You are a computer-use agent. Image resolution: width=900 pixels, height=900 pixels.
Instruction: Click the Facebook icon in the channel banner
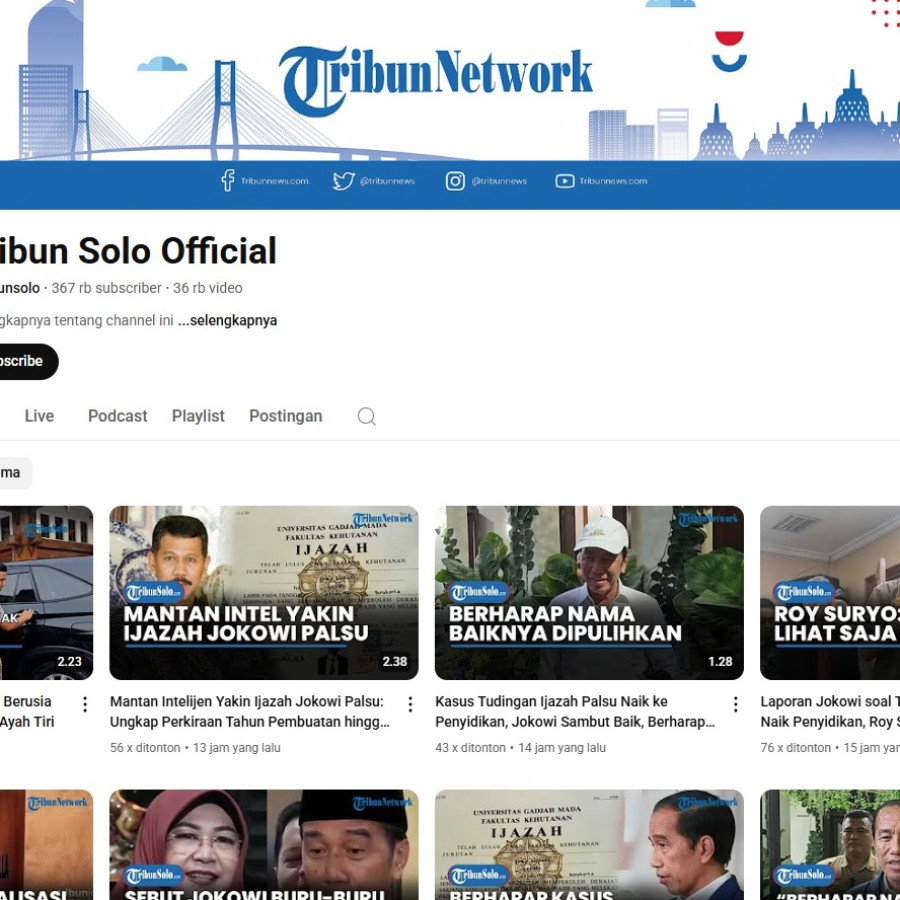(x=227, y=180)
